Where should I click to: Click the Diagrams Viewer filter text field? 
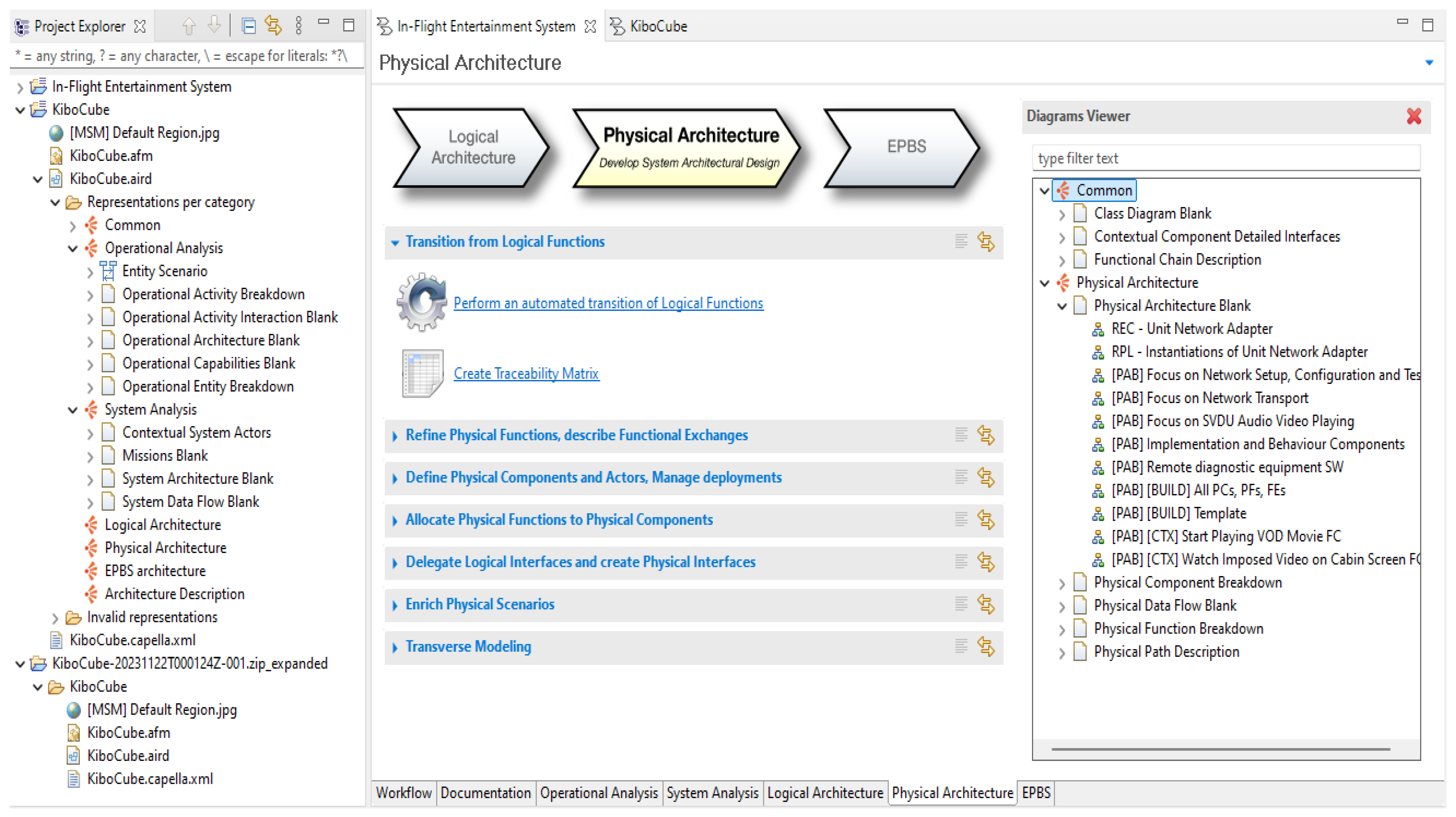click(x=1225, y=158)
